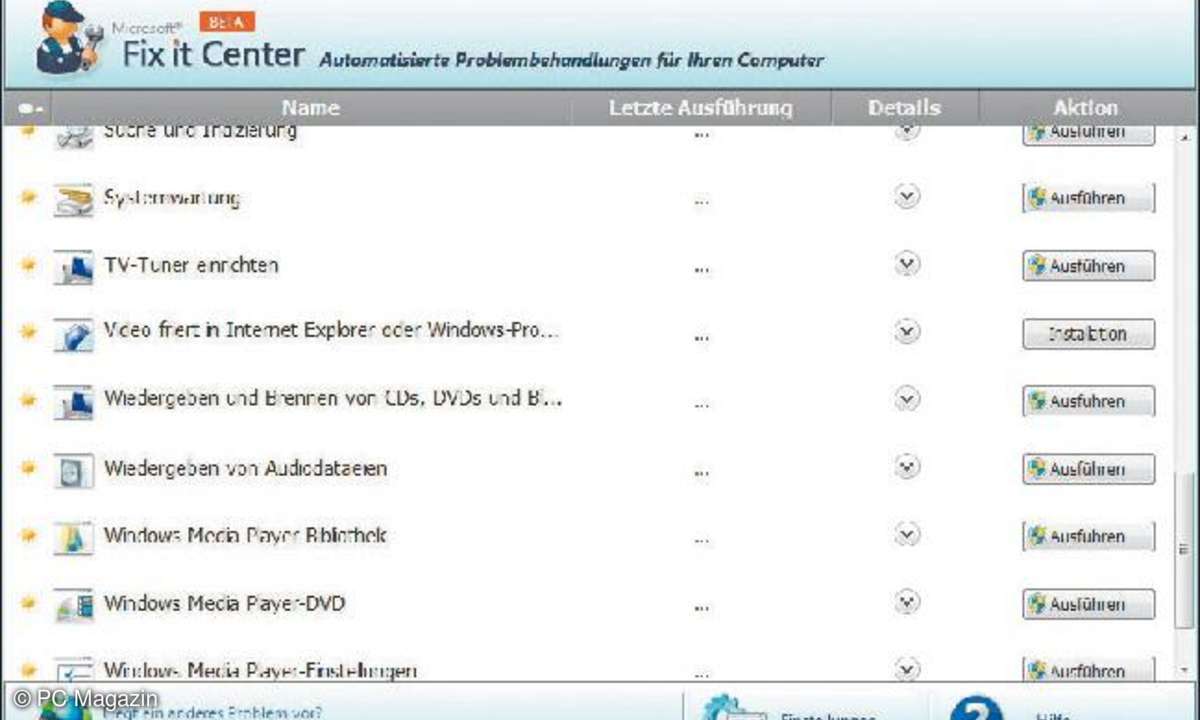Viewport: 1200px width, 720px height.
Task: Run the Systemwartung troubleshooter via Ausführen
Action: pos(1088,198)
